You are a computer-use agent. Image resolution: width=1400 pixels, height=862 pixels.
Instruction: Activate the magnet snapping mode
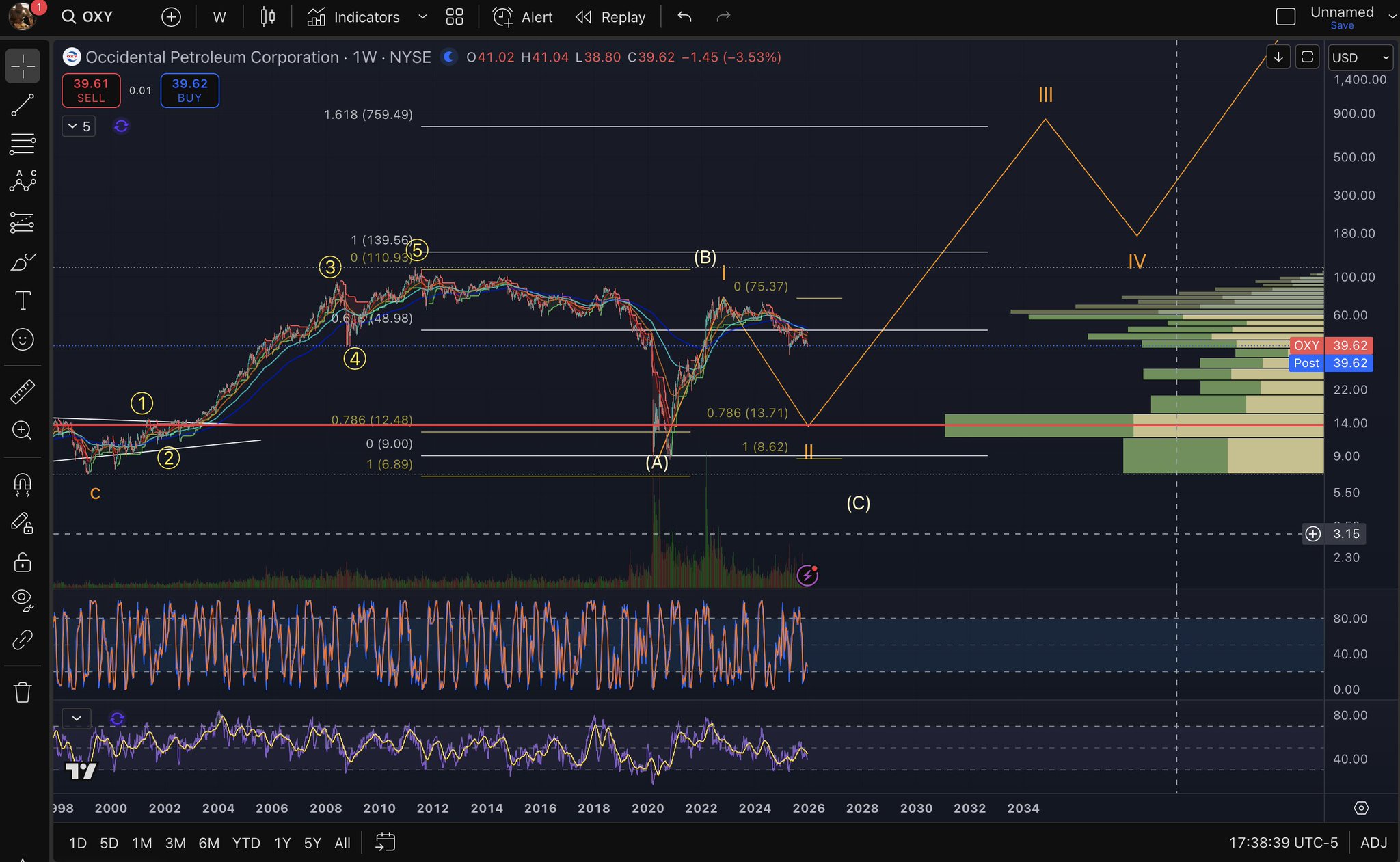tap(23, 485)
